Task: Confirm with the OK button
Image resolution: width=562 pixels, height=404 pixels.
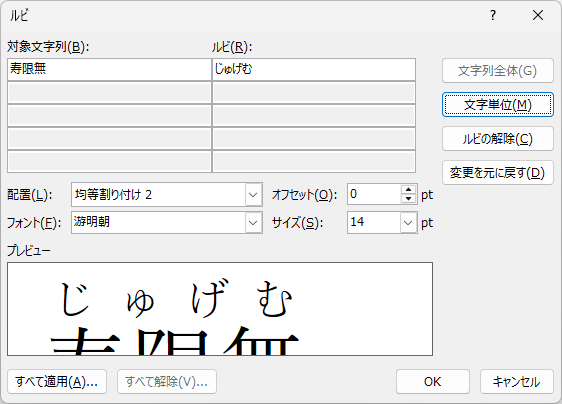Action: click(x=433, y=382)
